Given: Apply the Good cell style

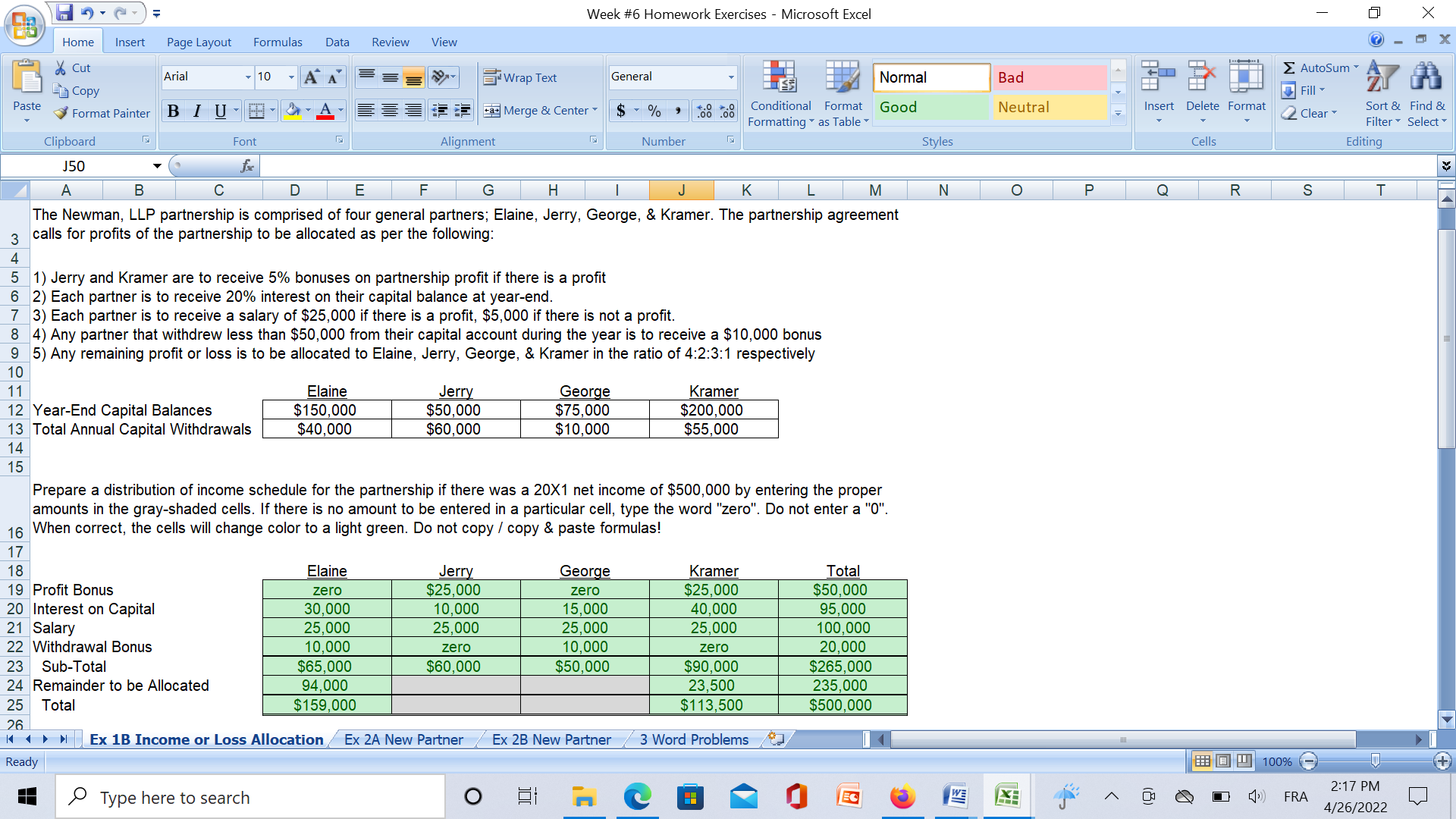Looking at the screenshot, I should pos(931,107).
